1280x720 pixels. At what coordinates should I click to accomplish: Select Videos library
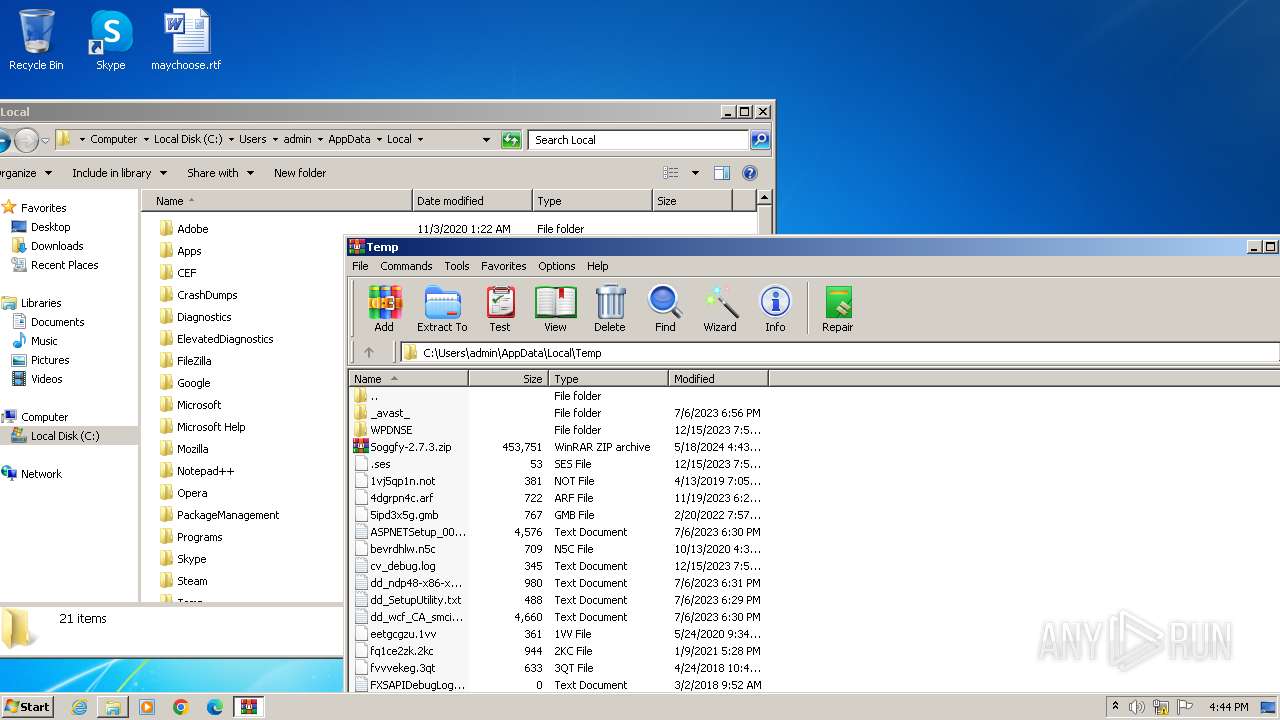coord(46,379)
